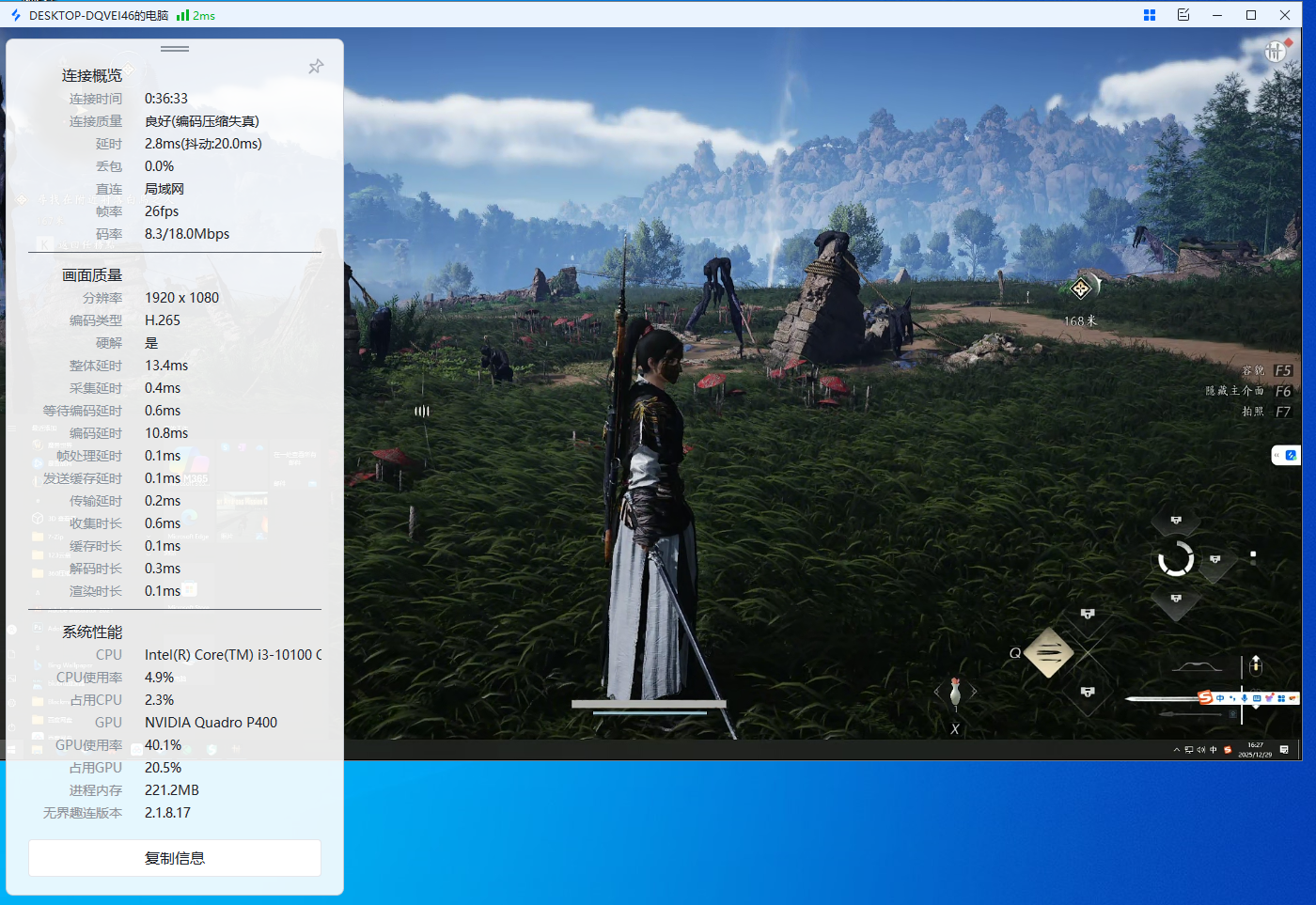Select the 隐藏主介面 F6 option

point(1248,391)
